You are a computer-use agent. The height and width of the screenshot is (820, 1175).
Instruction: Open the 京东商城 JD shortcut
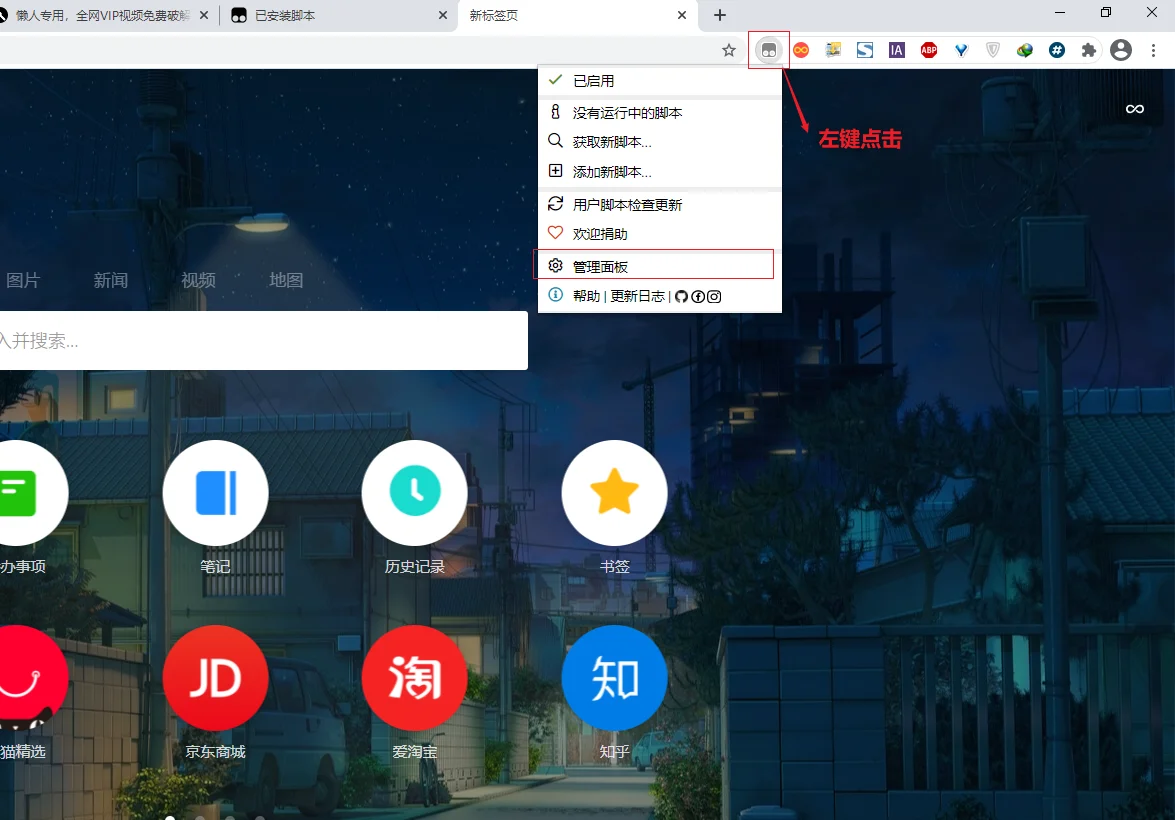(x=215, y=678)
